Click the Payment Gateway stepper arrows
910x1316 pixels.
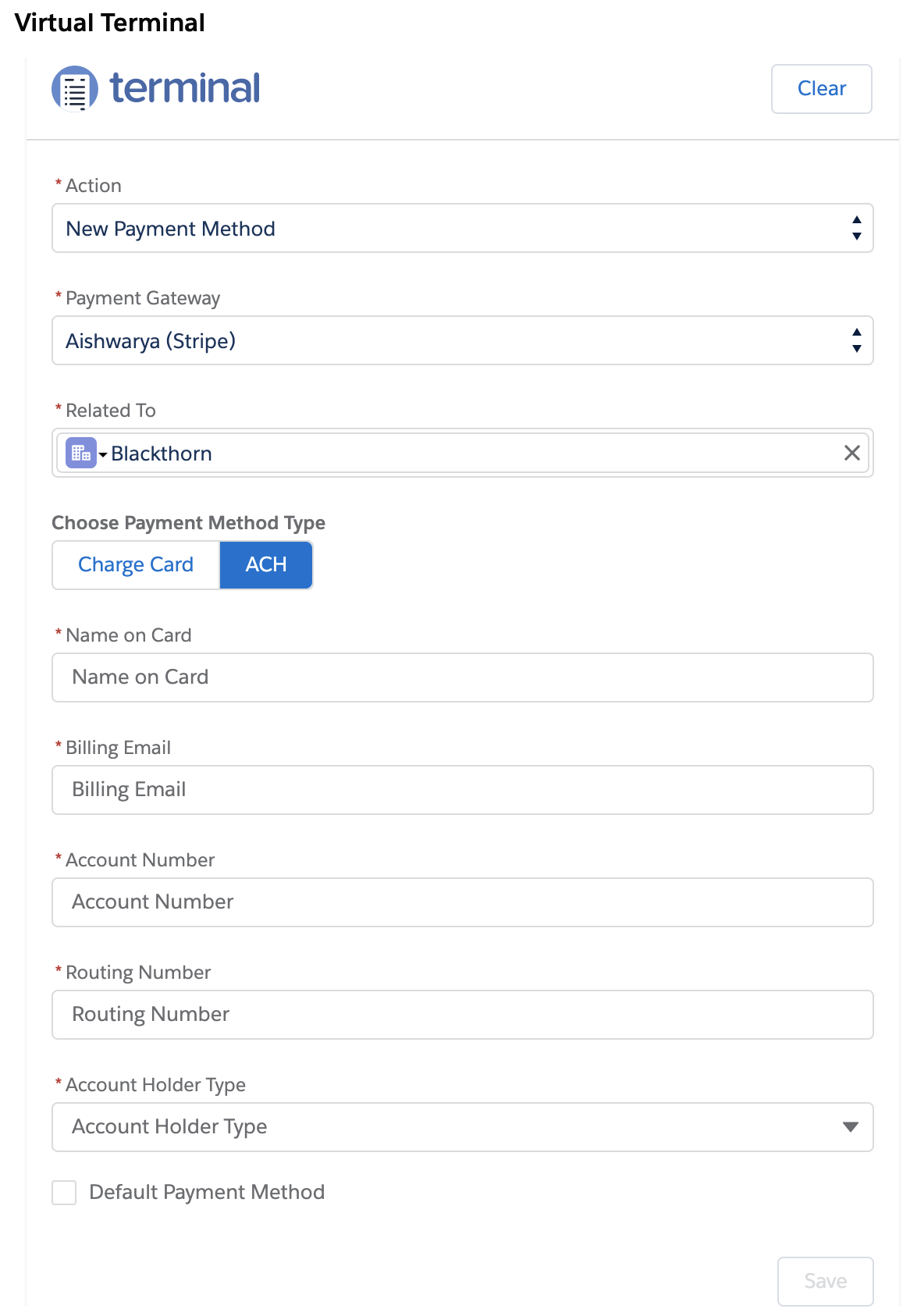point(857,340)
